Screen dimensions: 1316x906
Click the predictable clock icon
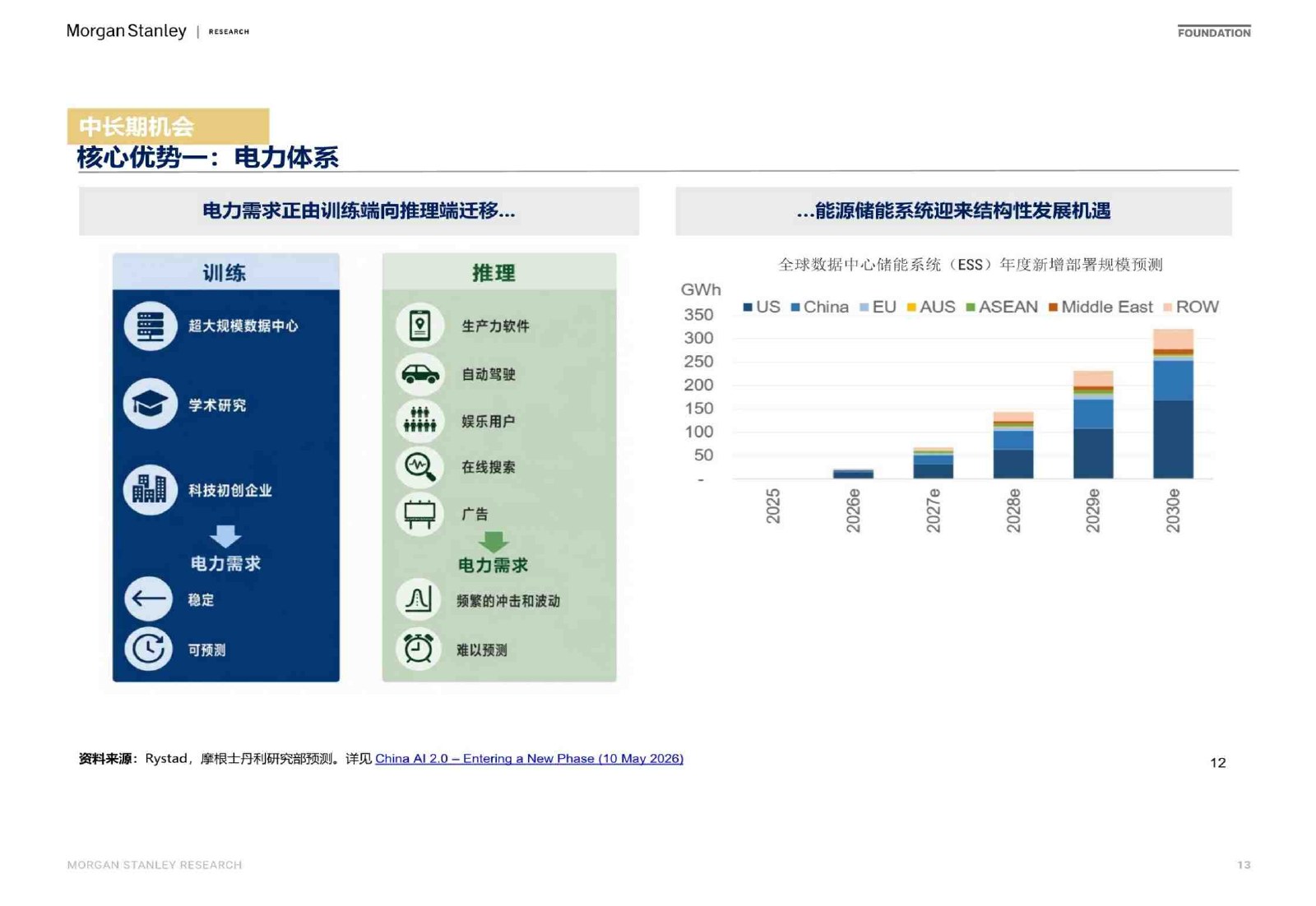tap(149, 649)
